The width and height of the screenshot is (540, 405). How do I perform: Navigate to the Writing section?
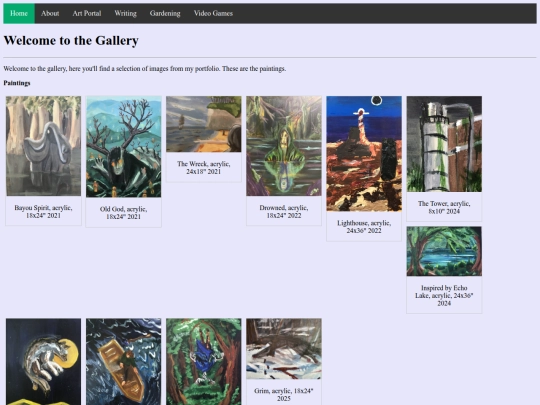[125, 13]
